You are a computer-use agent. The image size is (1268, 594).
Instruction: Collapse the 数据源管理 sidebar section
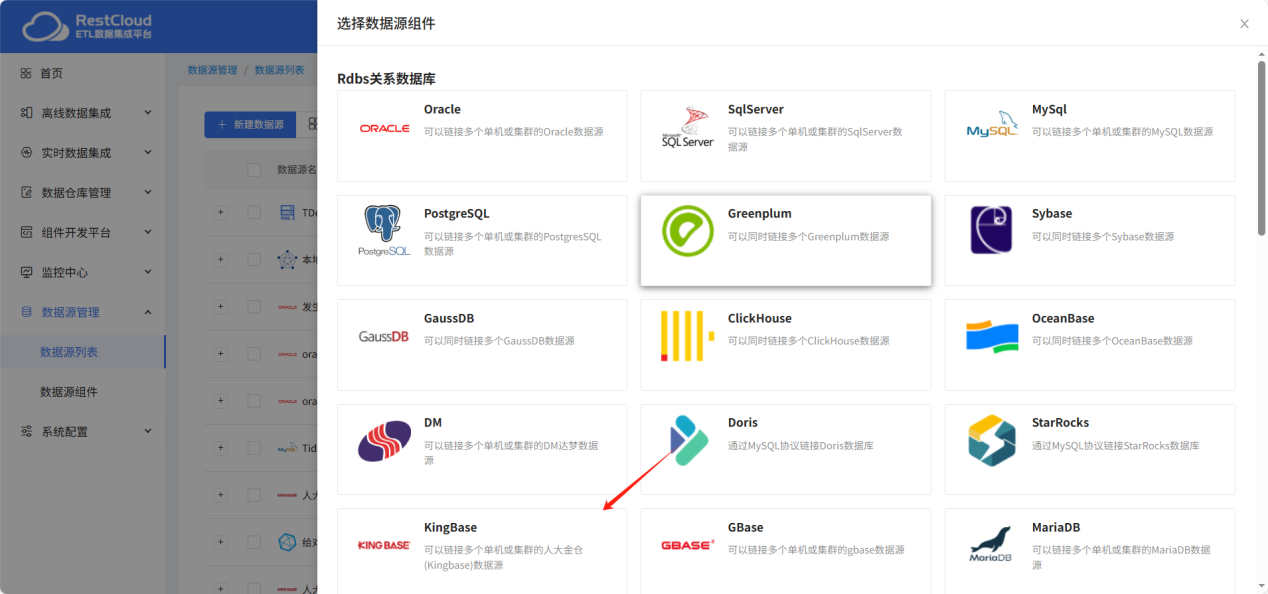click(83, 311)
